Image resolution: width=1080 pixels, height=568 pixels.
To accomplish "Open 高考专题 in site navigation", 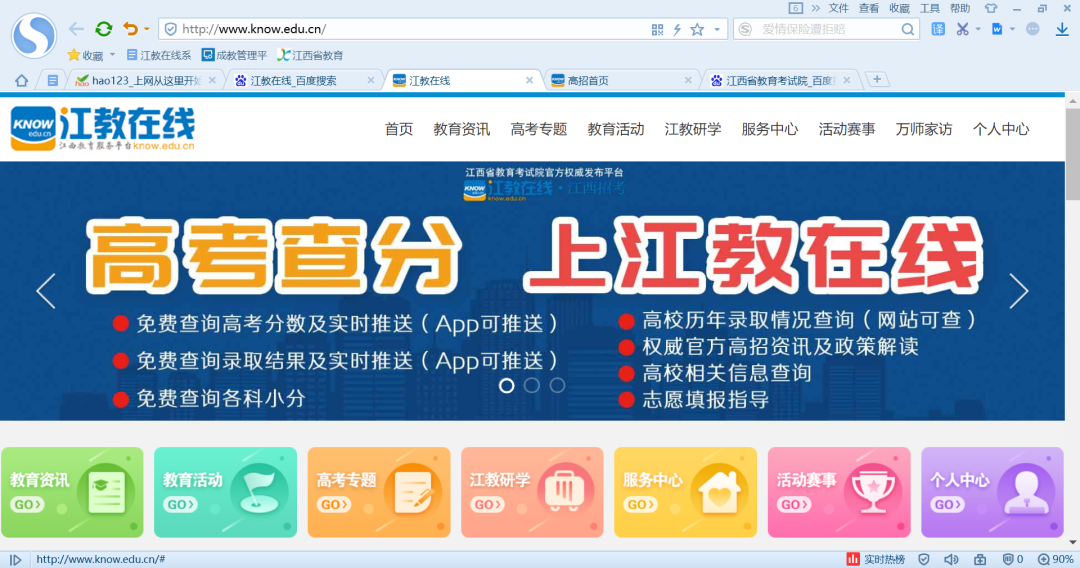I will tap(539, 129).
